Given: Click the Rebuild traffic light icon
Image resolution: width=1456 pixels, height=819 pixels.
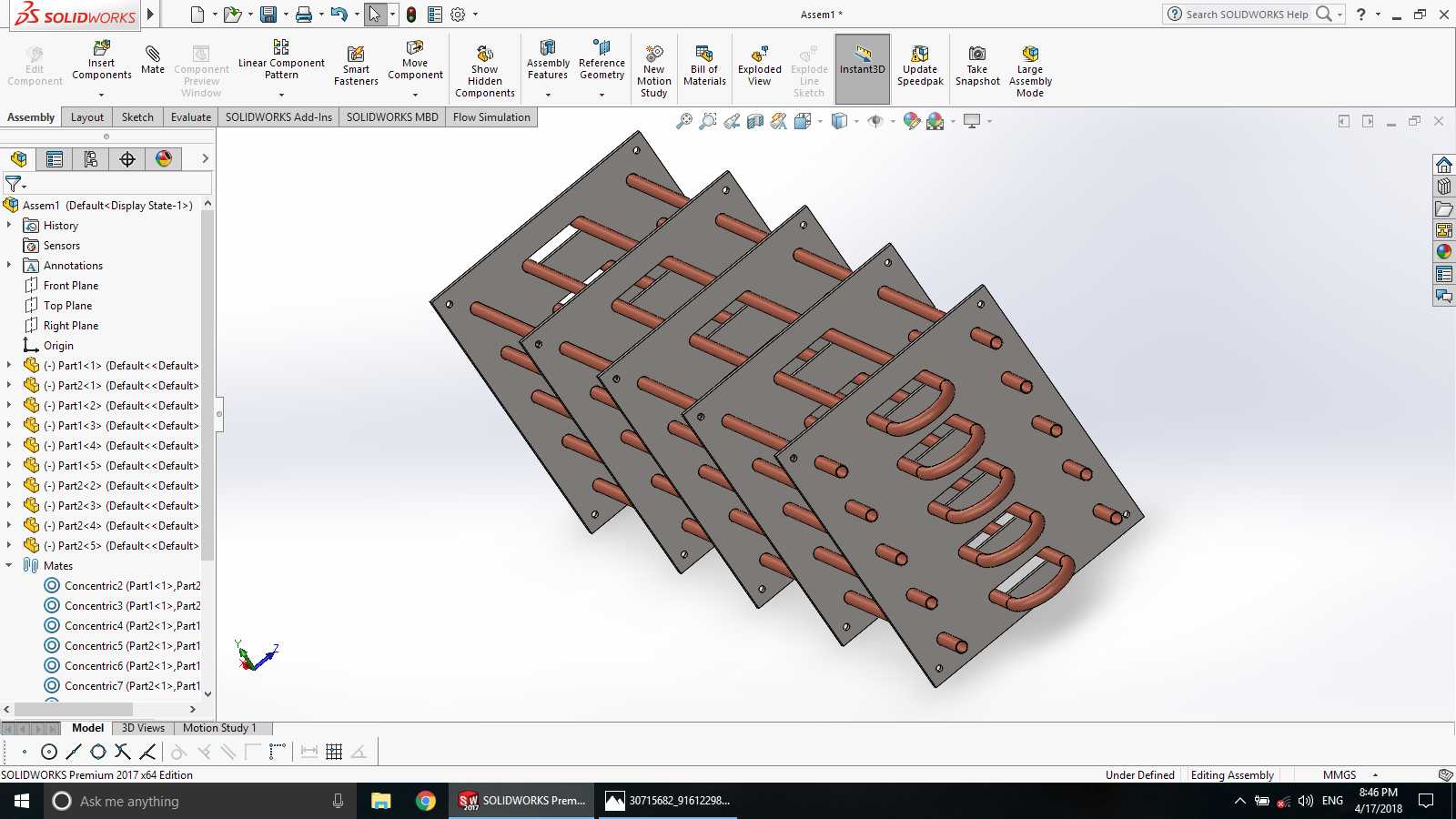Looking at the screenshot, I should tap(411, 15).
